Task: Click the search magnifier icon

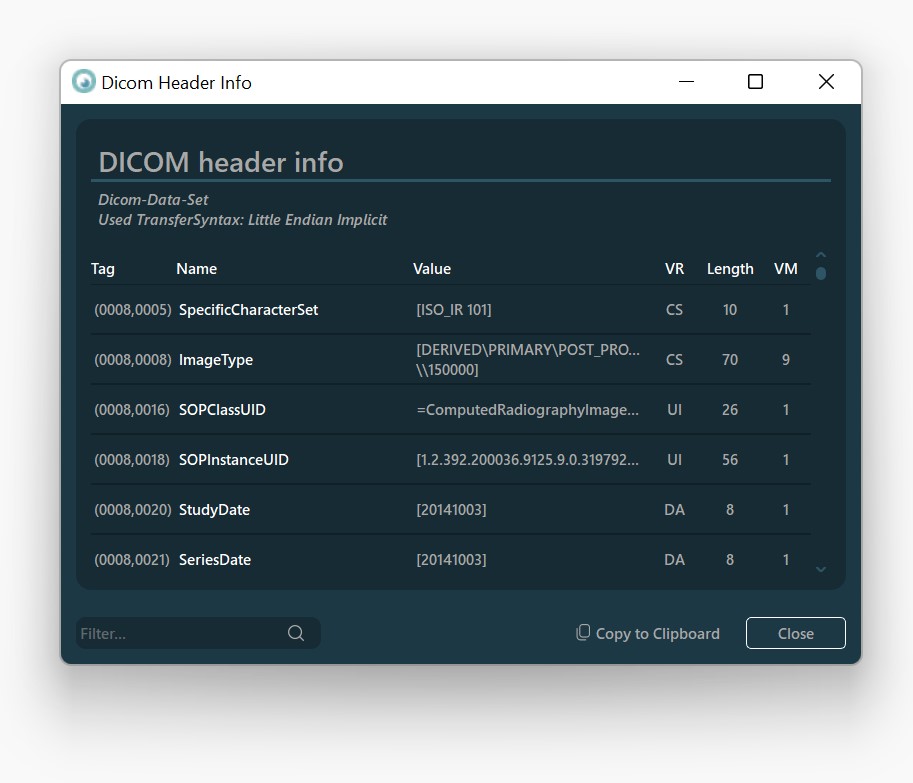Action: (296, 633)
